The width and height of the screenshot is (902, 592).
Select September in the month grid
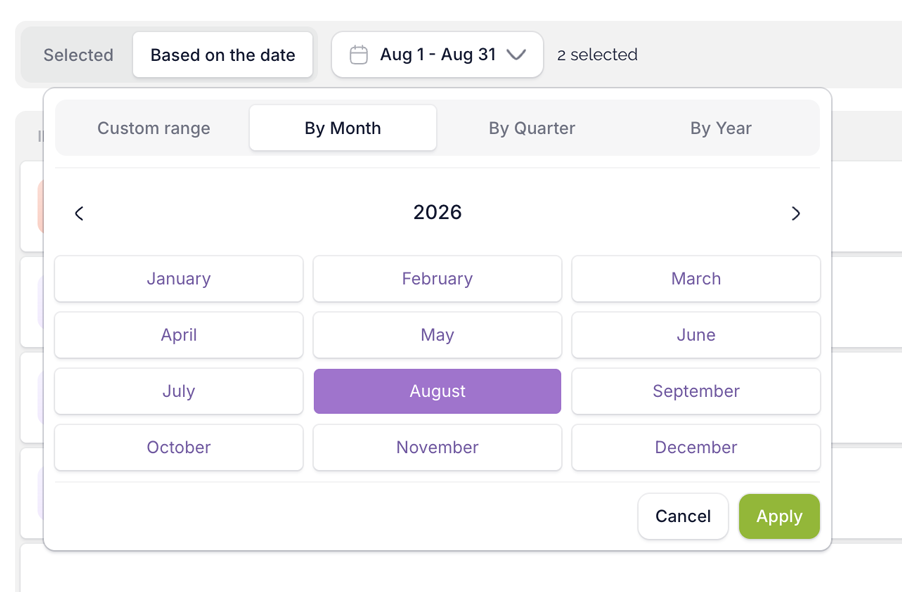click(696, 391)
